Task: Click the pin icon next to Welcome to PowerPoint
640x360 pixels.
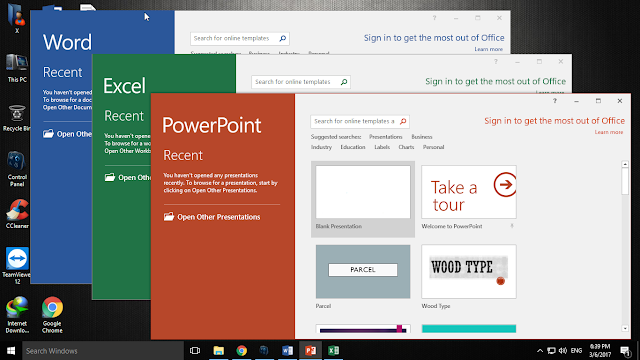Action: 512,226
